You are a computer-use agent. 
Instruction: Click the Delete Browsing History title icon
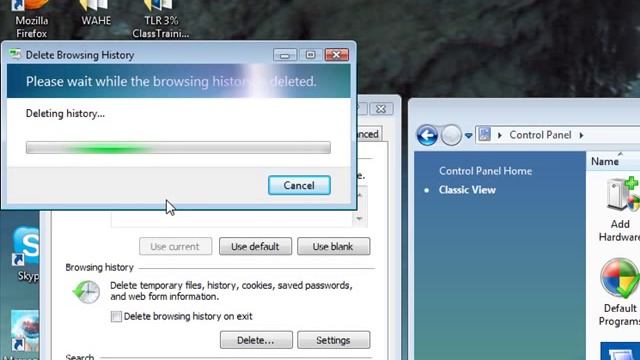click(x=15, y=55)
